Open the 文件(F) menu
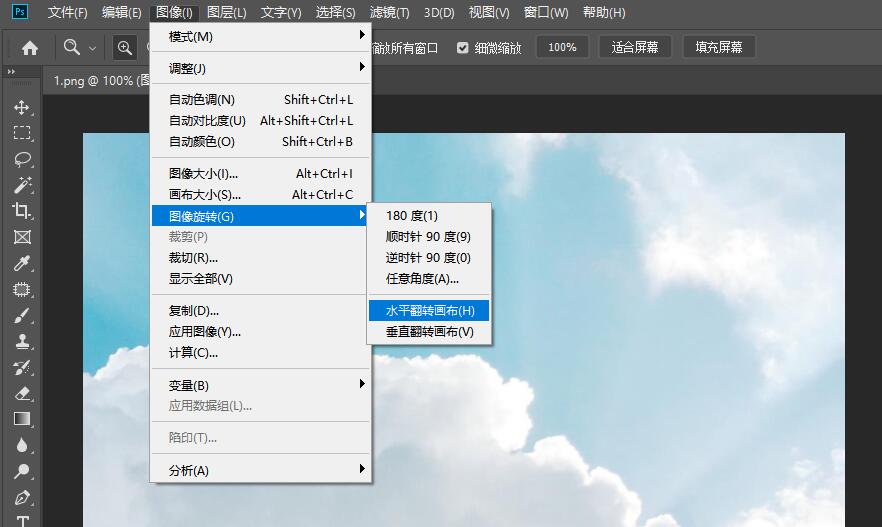 tap(68, 12)
